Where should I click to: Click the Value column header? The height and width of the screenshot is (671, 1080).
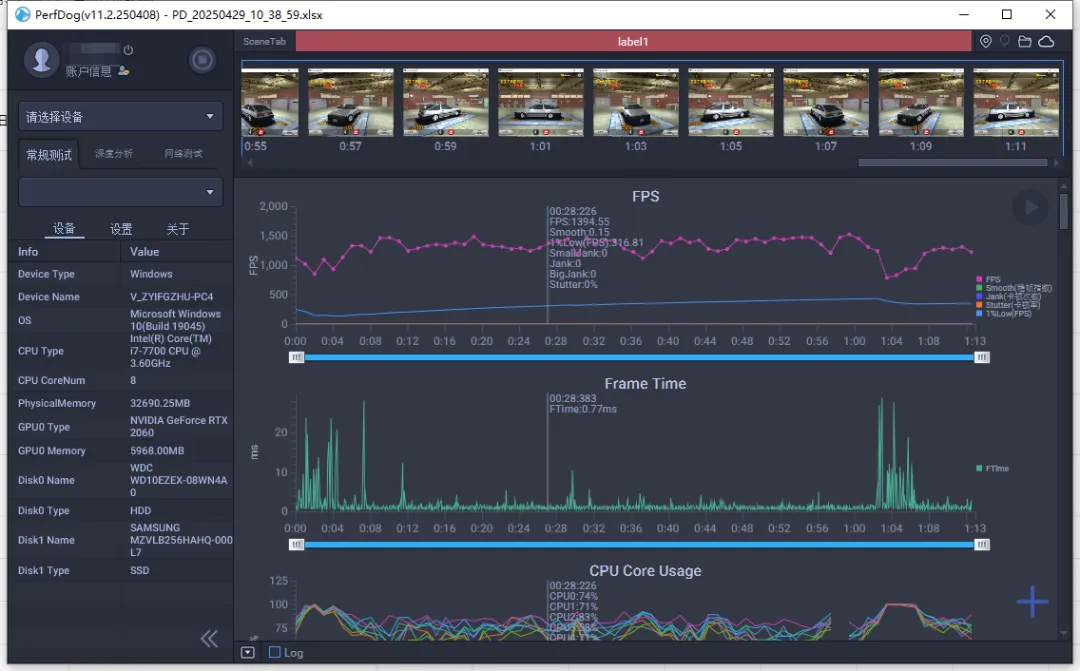145,251
